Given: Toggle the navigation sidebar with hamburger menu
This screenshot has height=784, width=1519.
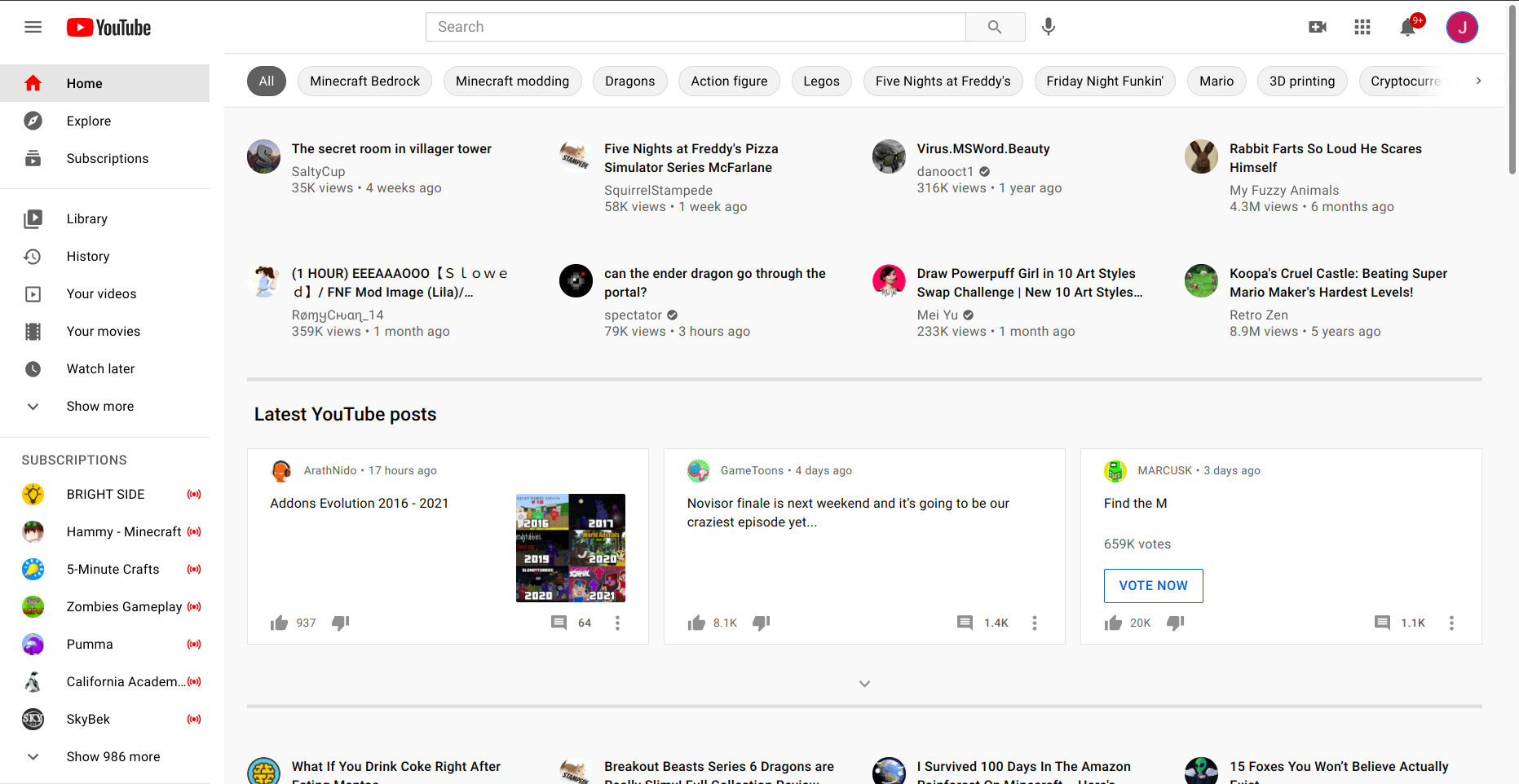Looking at the screenshot, I should 33,27.
